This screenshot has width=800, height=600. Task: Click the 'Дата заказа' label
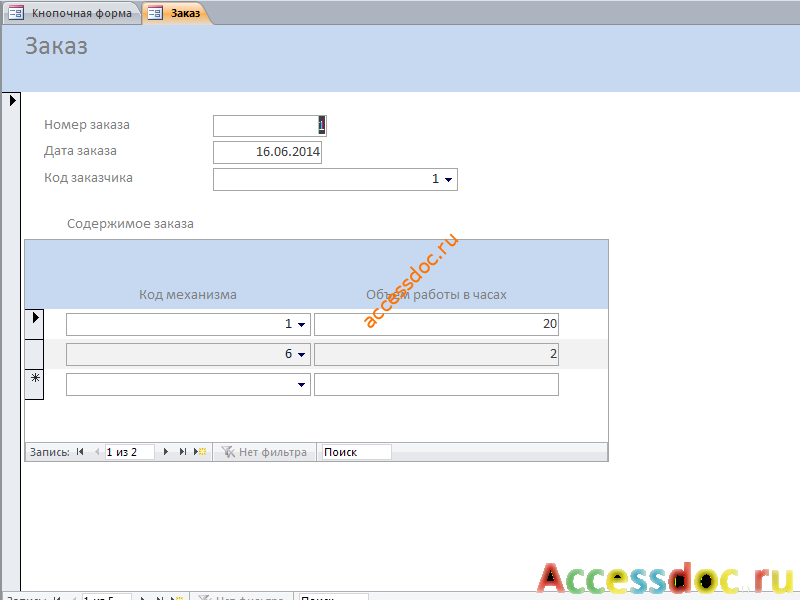click(x=80, y=151)
